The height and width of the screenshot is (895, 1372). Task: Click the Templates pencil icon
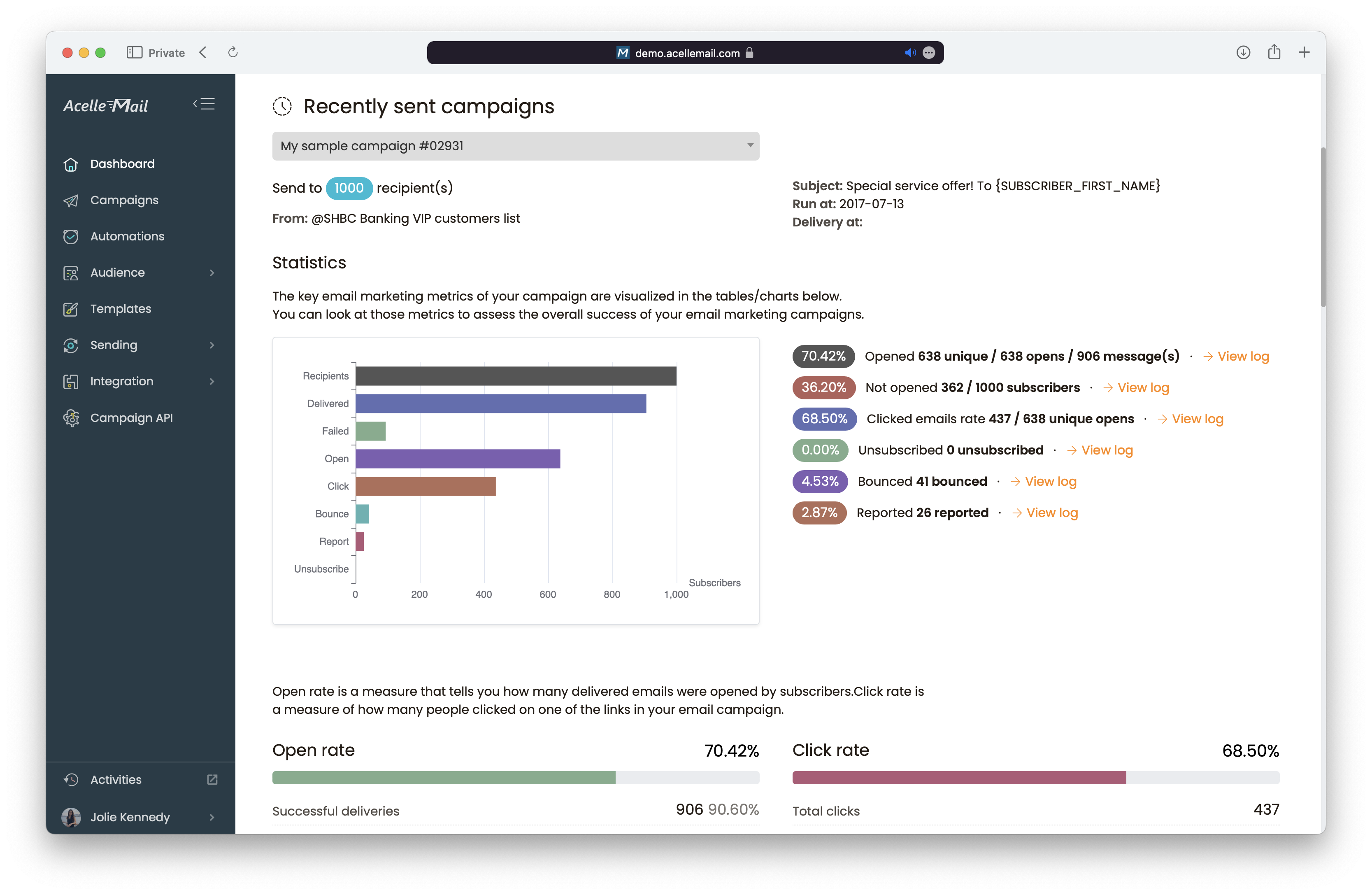pos(70,309)
